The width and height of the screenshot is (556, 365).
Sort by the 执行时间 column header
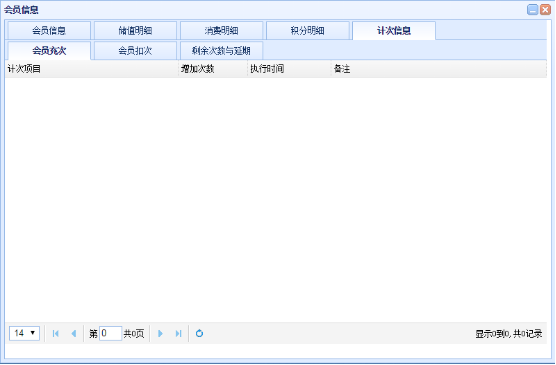(290, 69)
